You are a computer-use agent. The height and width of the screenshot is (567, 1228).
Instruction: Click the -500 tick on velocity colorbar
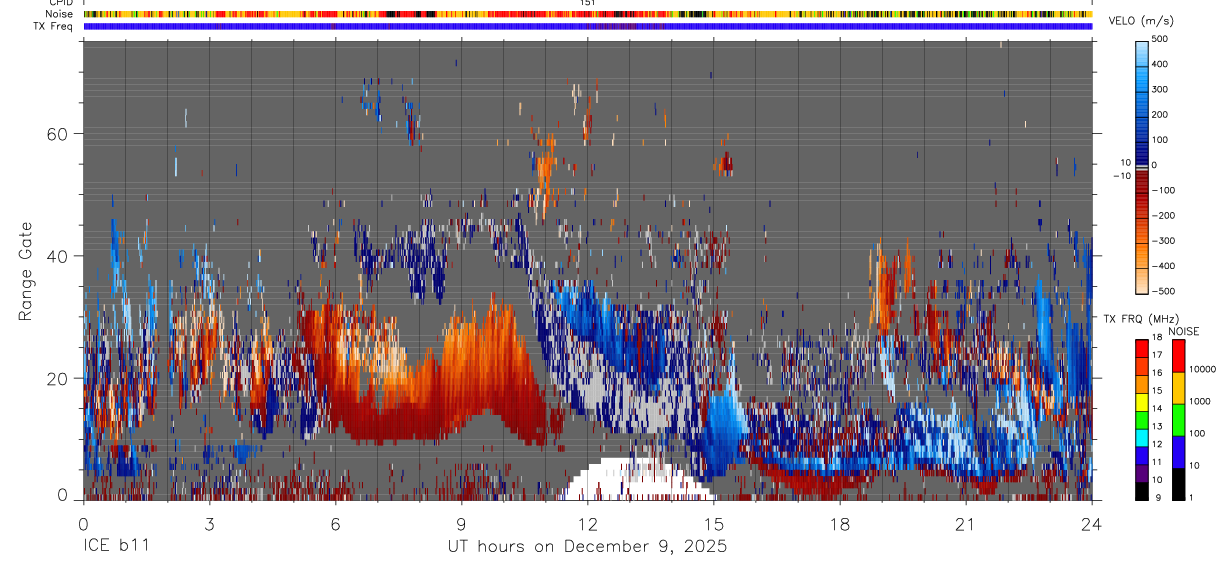point(1164,291)
